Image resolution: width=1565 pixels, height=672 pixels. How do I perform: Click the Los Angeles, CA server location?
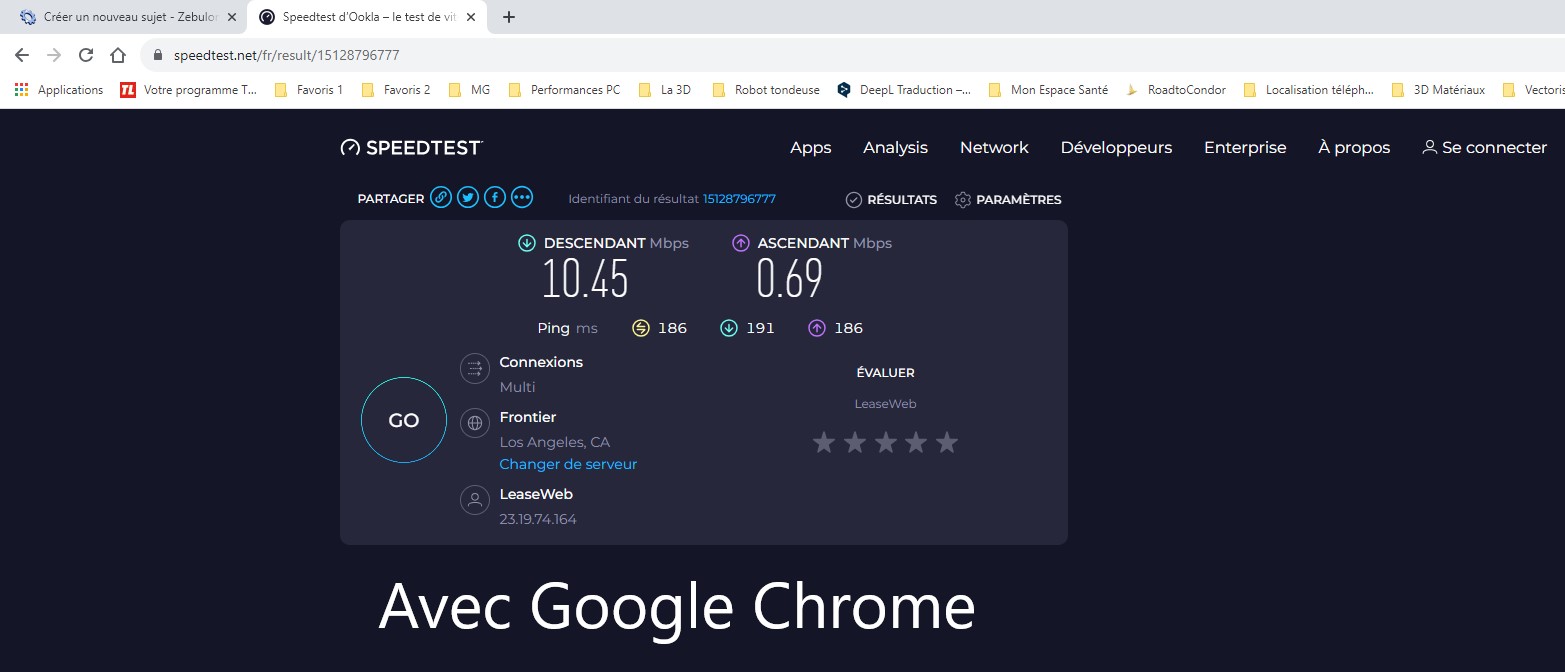pos(554,442)
